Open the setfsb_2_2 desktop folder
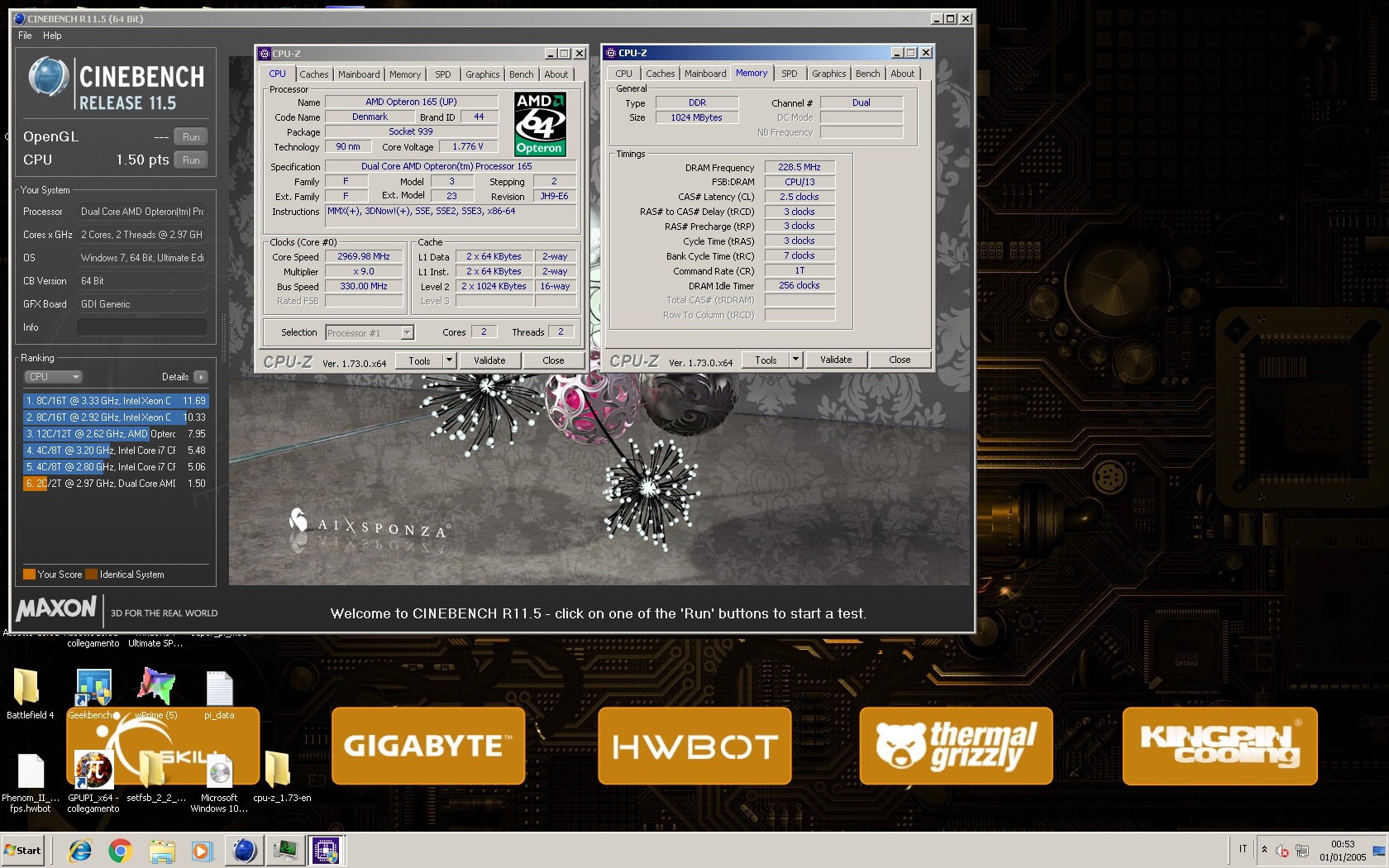 click(153, 770)
